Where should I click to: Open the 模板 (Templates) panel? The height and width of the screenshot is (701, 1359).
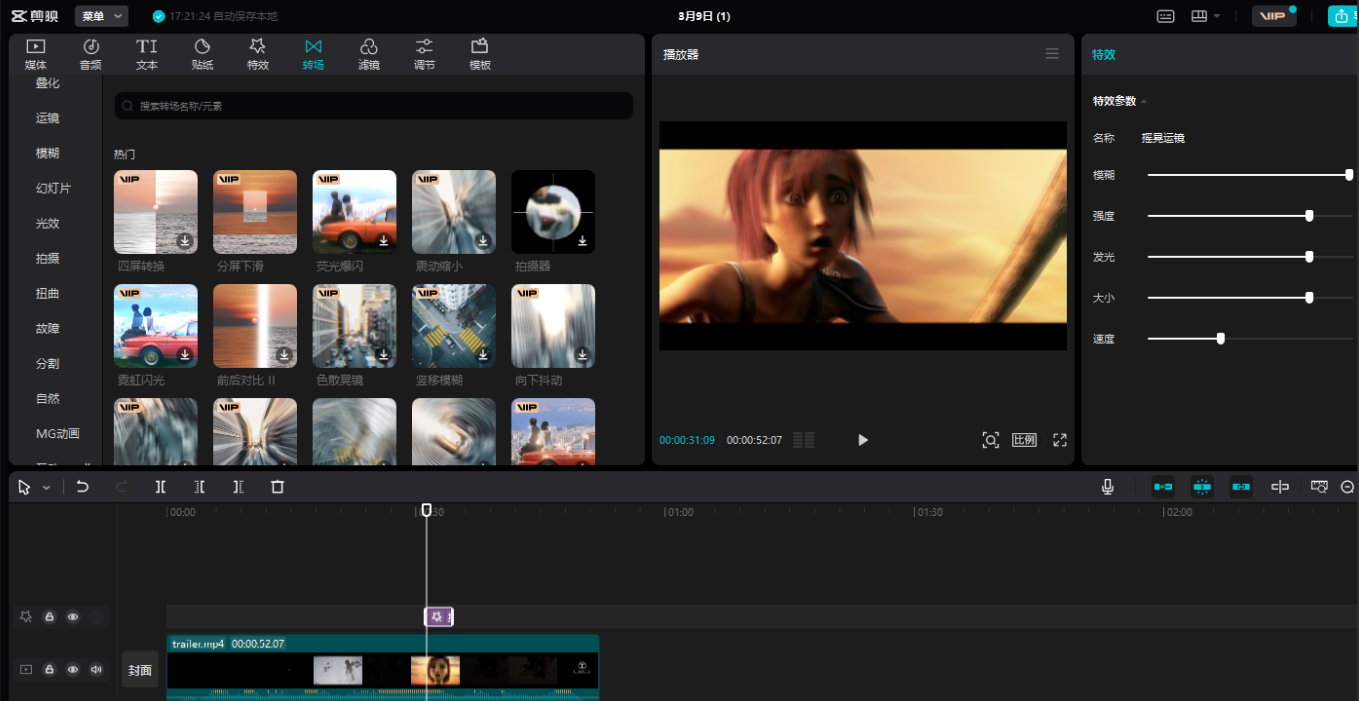tap(480, 54)
